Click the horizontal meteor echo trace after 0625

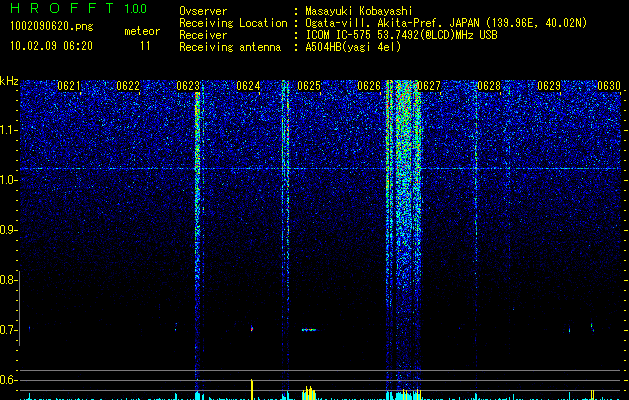pos(309,330)
